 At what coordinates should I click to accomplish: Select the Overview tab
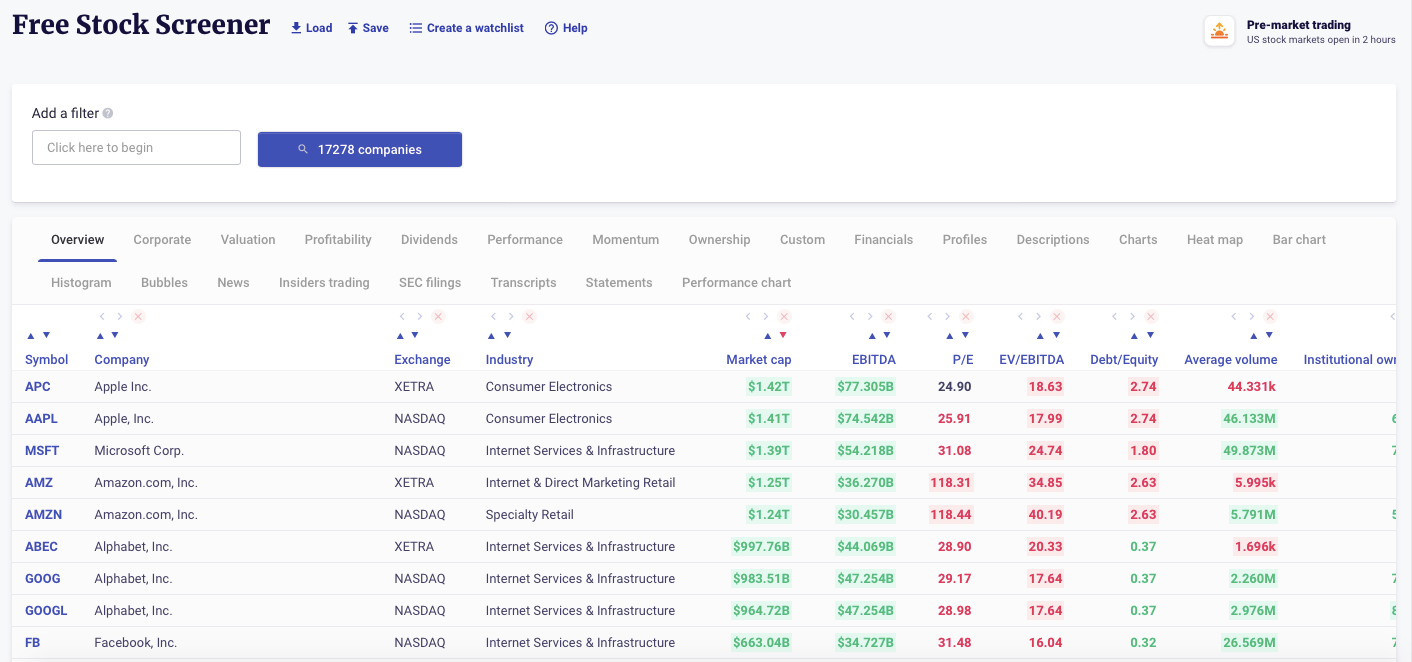(x=78, y=240)
